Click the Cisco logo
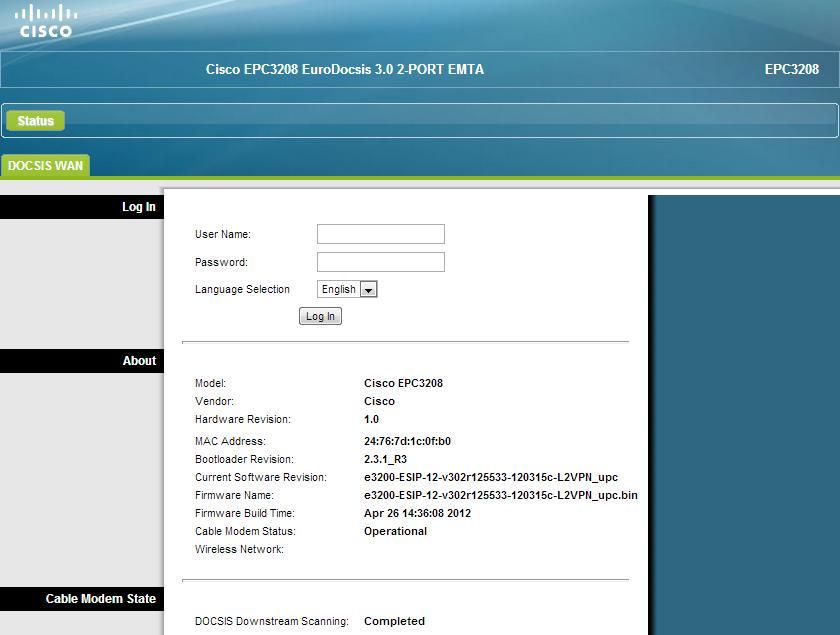840x635 pixels. (46, 21)
